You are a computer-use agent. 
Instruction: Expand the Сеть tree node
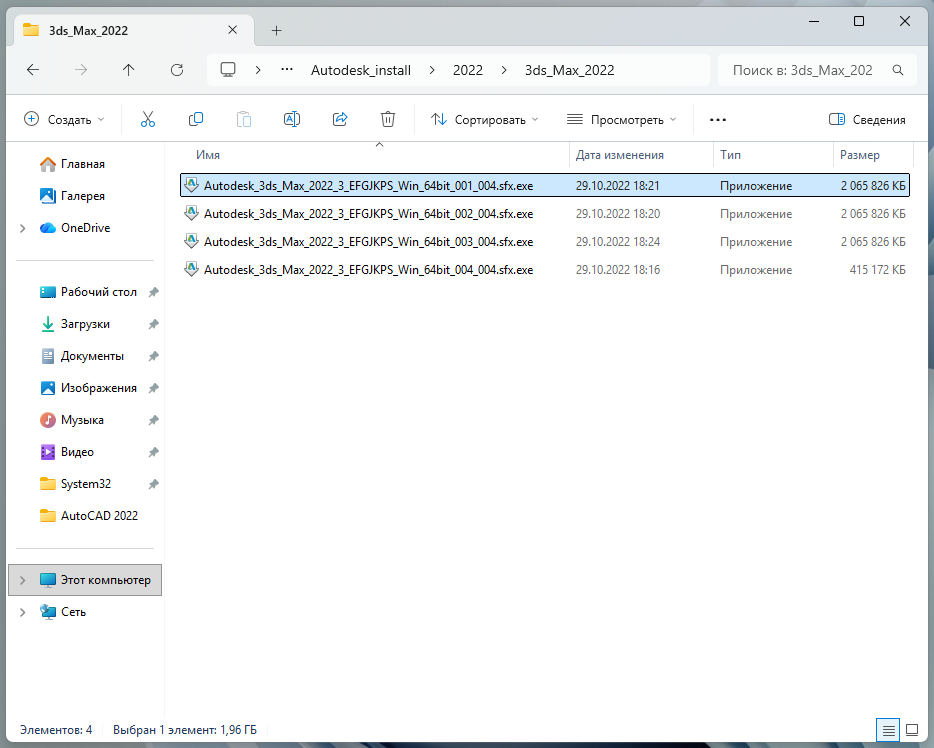[23, 612]
